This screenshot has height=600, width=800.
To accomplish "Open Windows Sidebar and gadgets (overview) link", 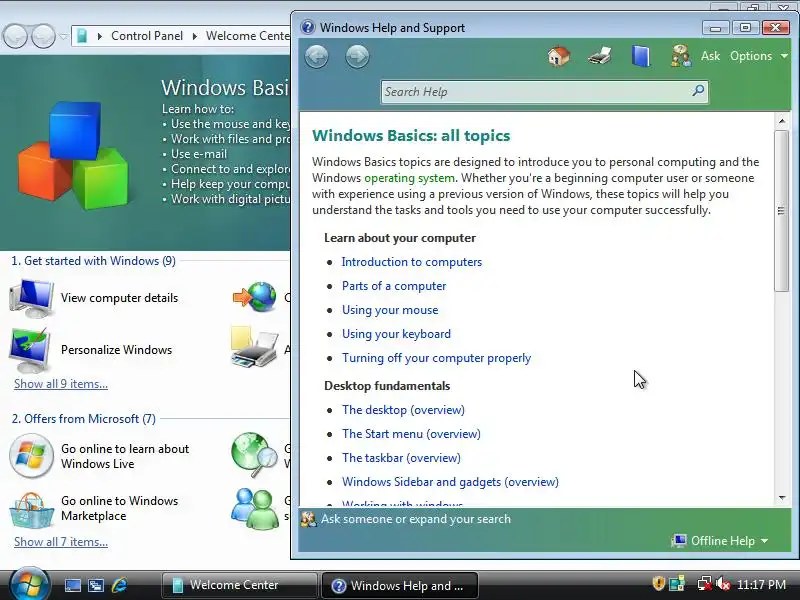I will point(450,482).
